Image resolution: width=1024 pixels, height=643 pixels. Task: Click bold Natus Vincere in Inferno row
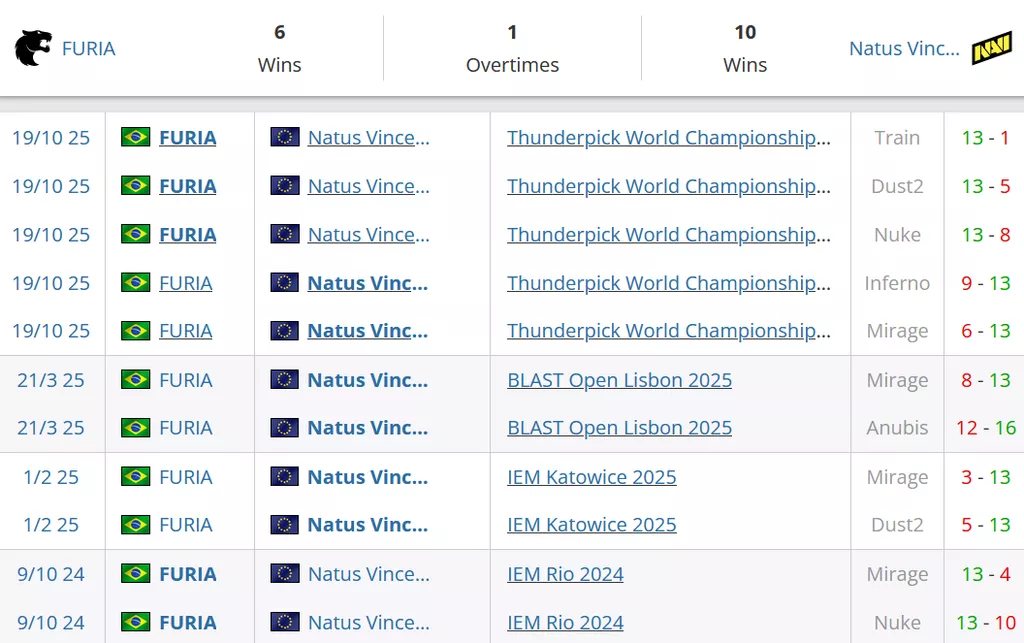pyautogui.click(x=367, y=283)
